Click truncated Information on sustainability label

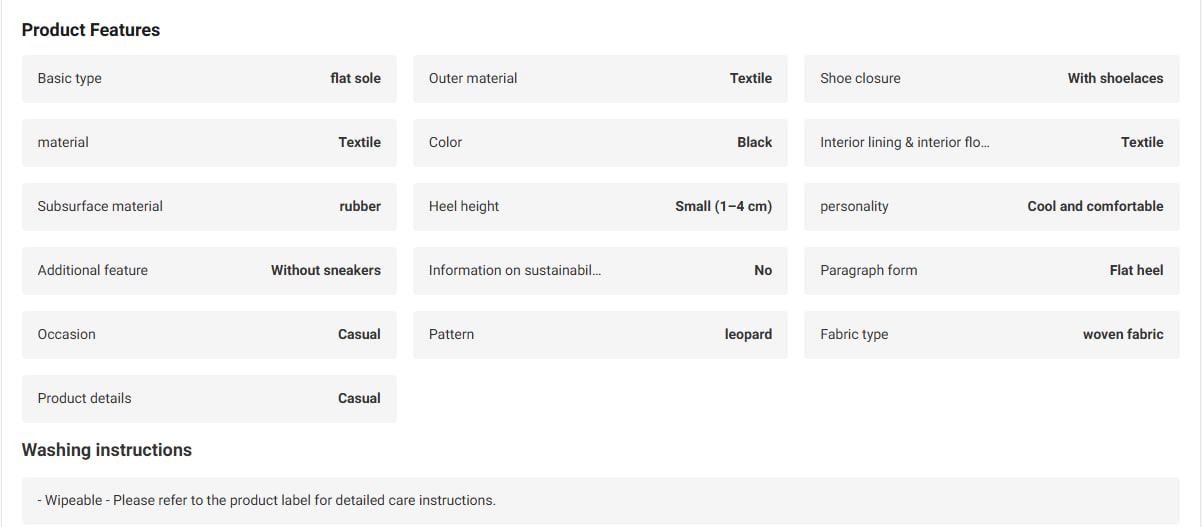point(515,270)
